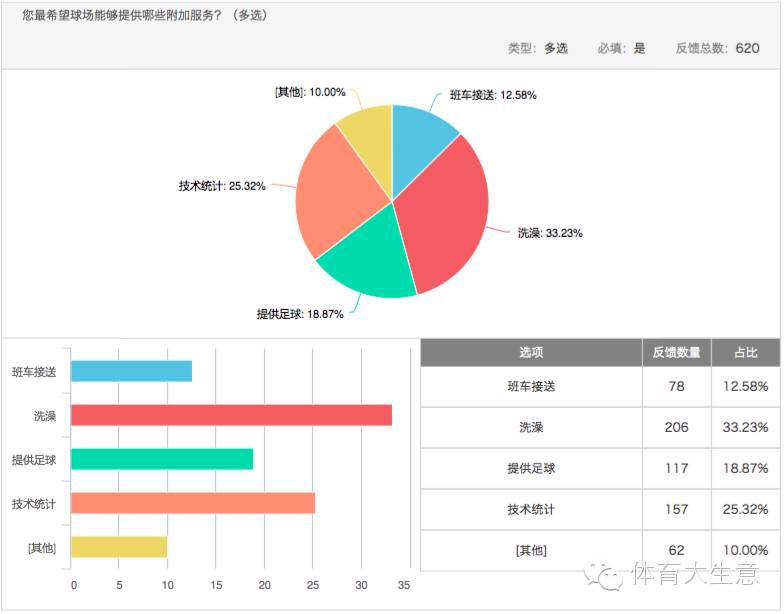Click table cell [其他]
Viewport: 784px width, 614px height.
click(531, 550)
